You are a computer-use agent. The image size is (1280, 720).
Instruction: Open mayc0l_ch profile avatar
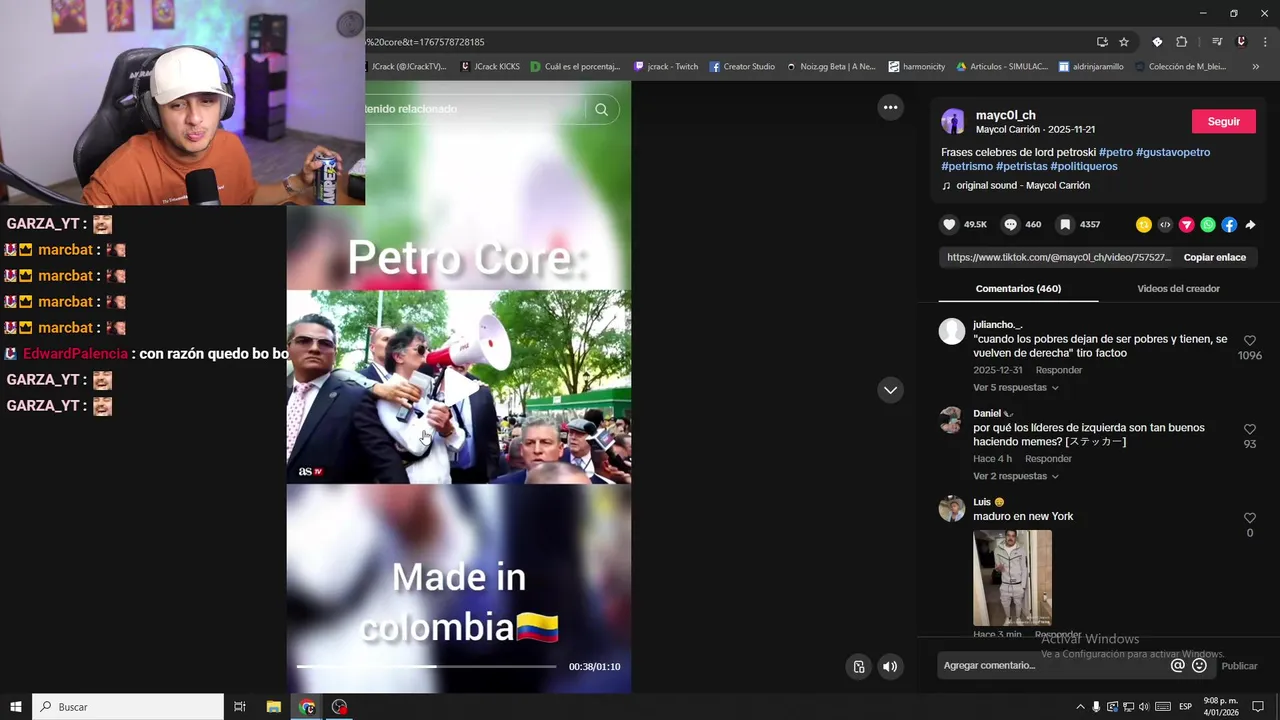[x=953, y=122]
